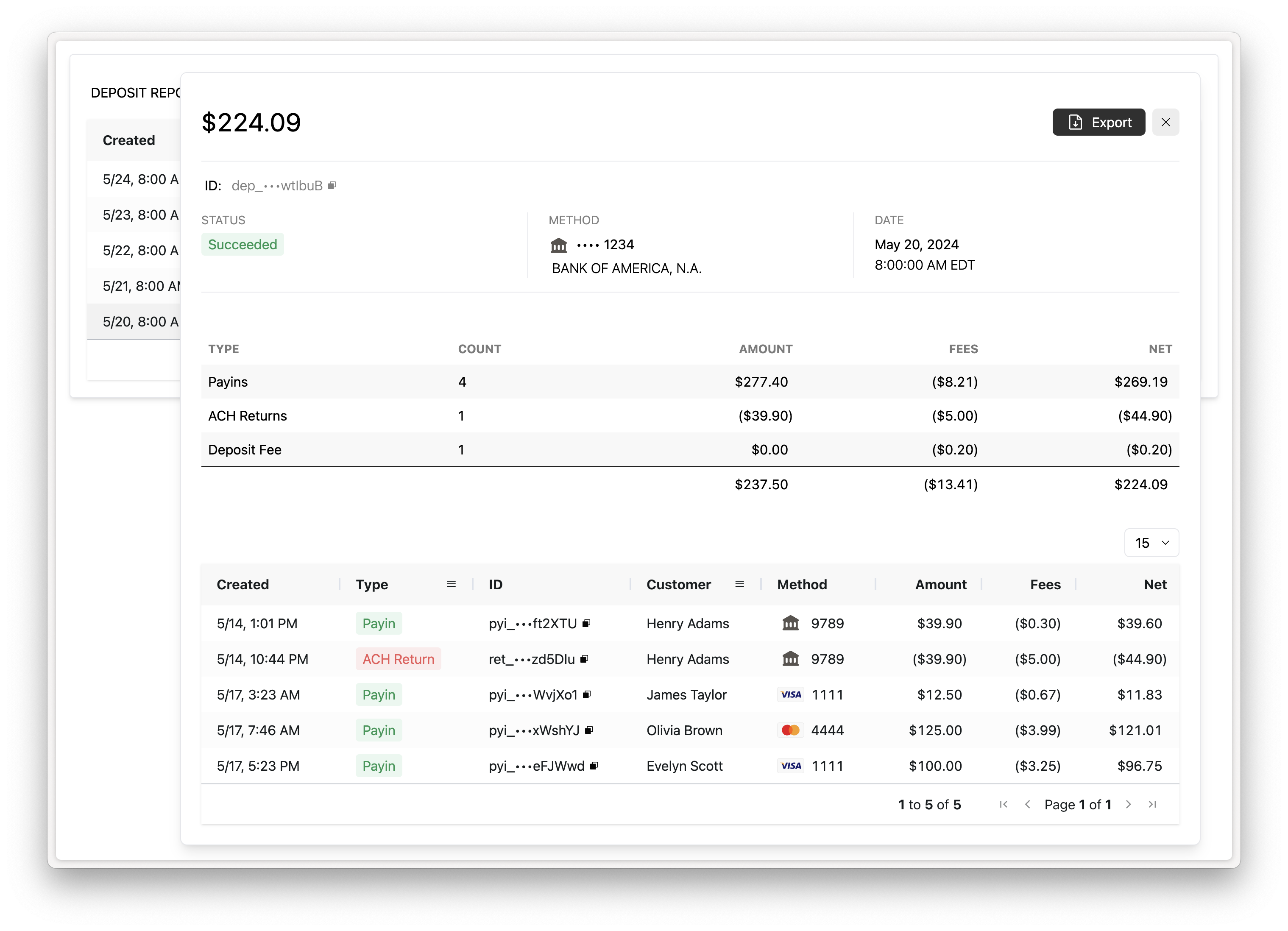Export the deposit report

(1098, 122)
